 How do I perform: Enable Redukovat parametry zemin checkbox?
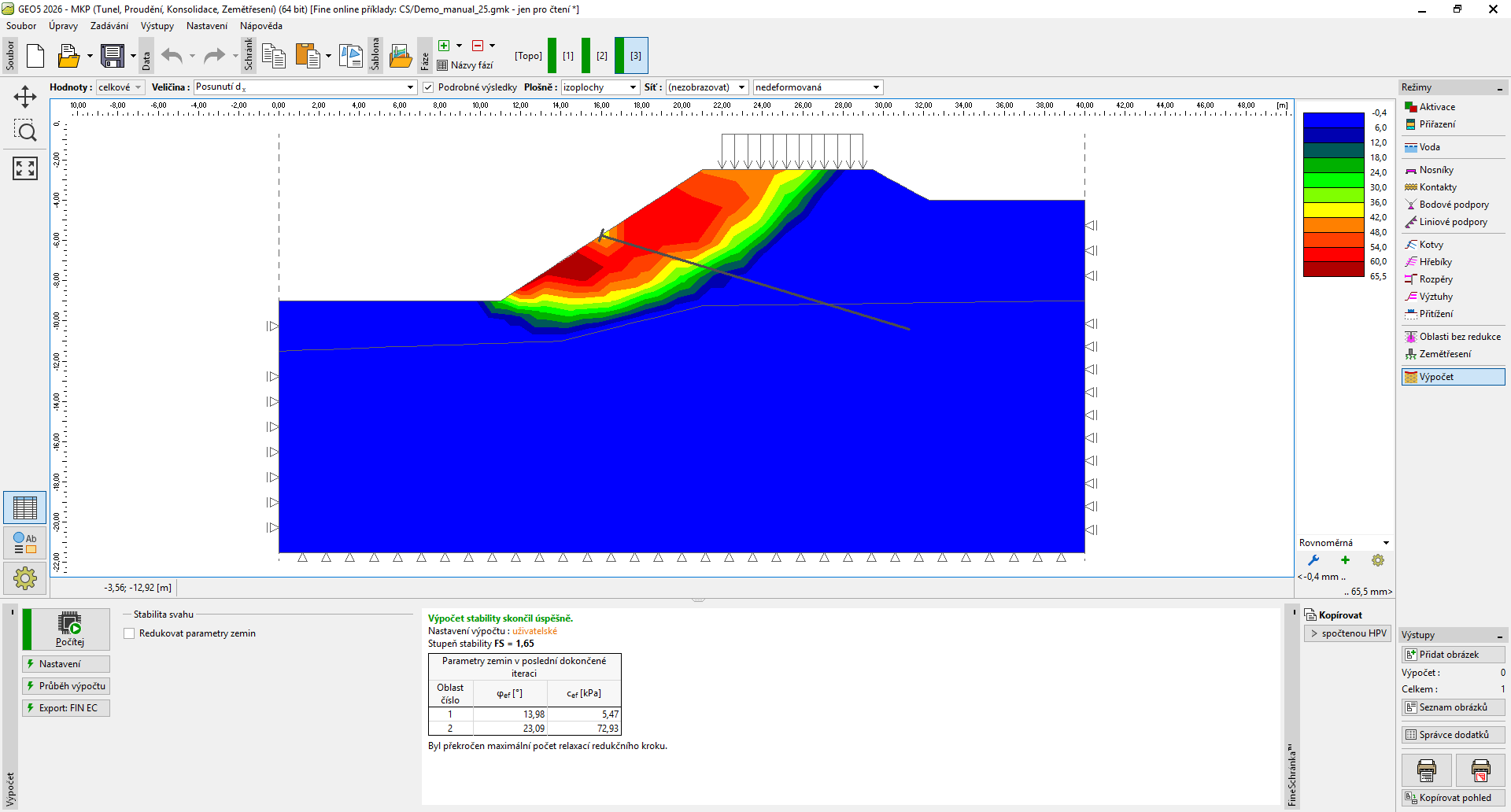[x=129, y=633]
